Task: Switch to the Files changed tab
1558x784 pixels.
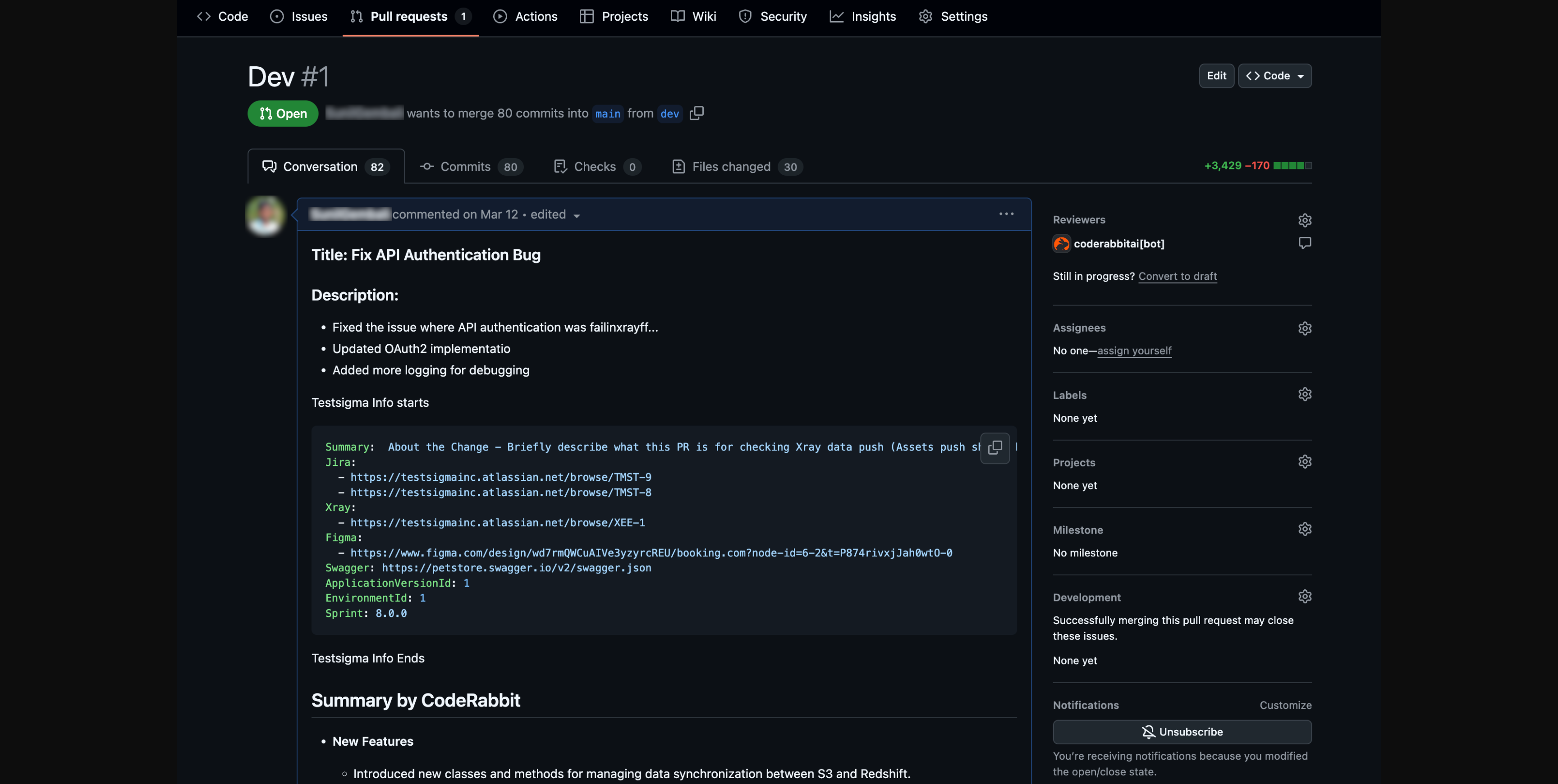Action: [x=731, y=166]
